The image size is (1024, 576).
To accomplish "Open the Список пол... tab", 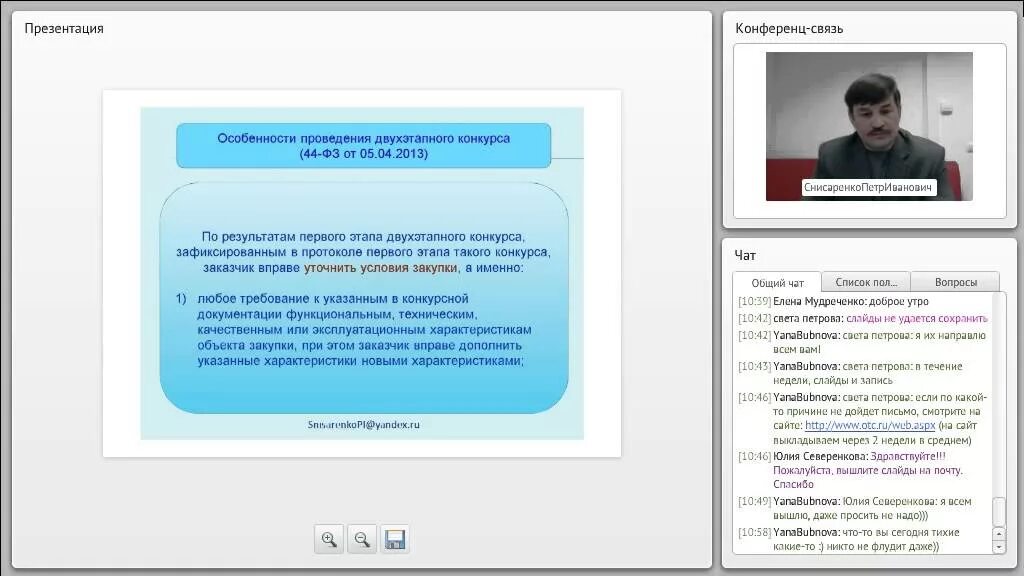I will click(866, 282).
